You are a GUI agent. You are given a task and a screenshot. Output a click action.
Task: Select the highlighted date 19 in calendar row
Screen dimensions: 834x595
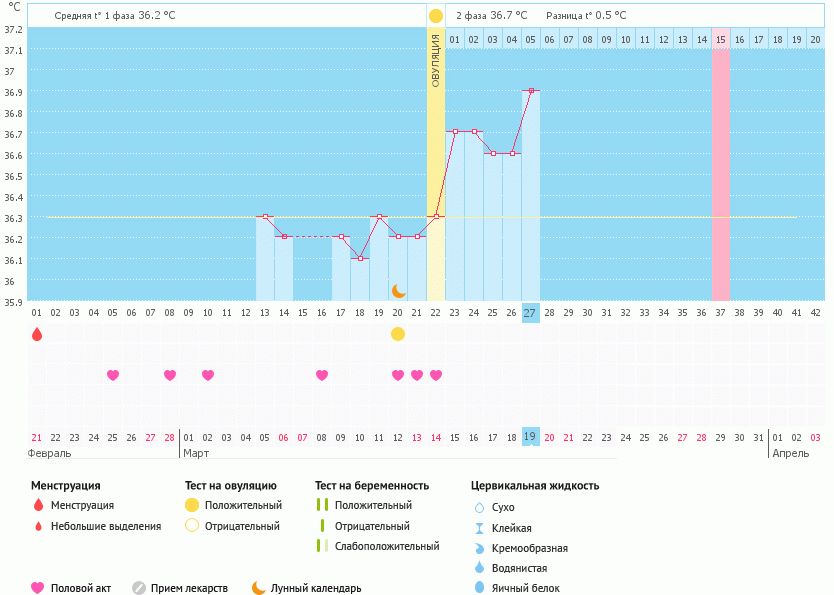click(x=530, y=437)
